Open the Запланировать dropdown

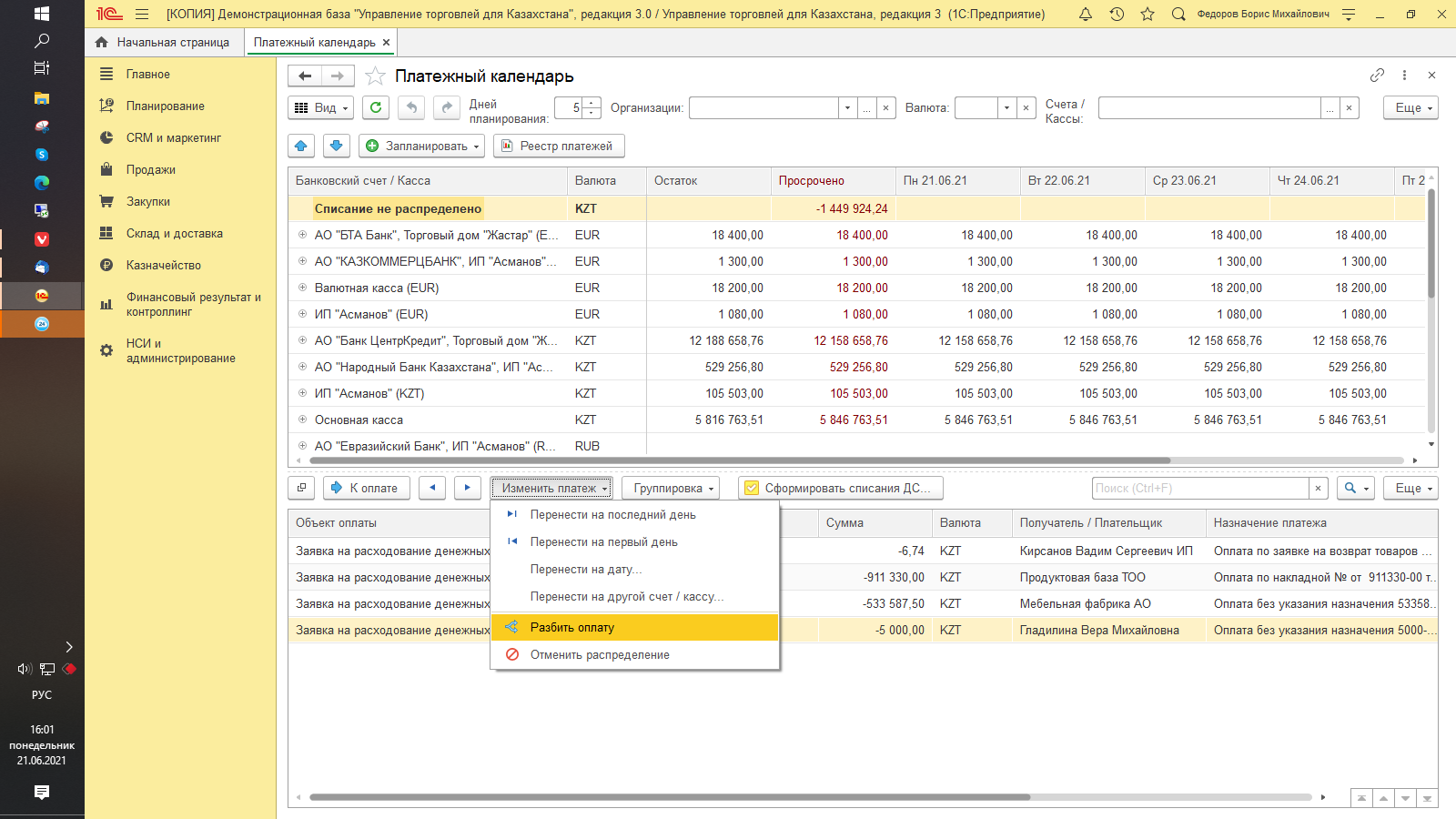tap(424, 146)
